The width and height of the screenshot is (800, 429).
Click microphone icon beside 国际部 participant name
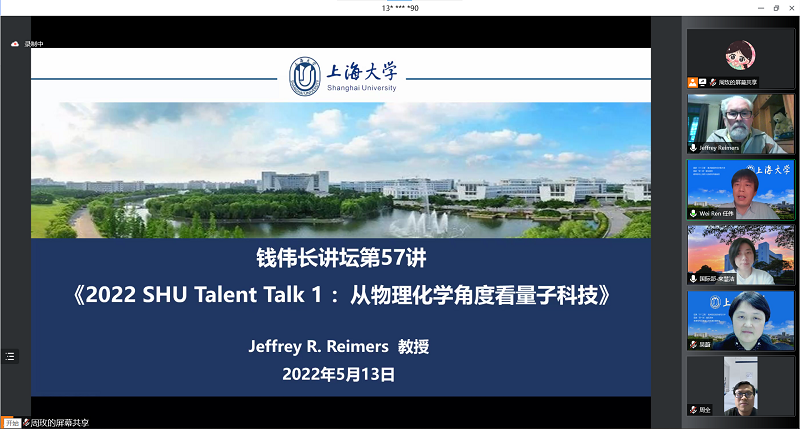tap(693, 279)
